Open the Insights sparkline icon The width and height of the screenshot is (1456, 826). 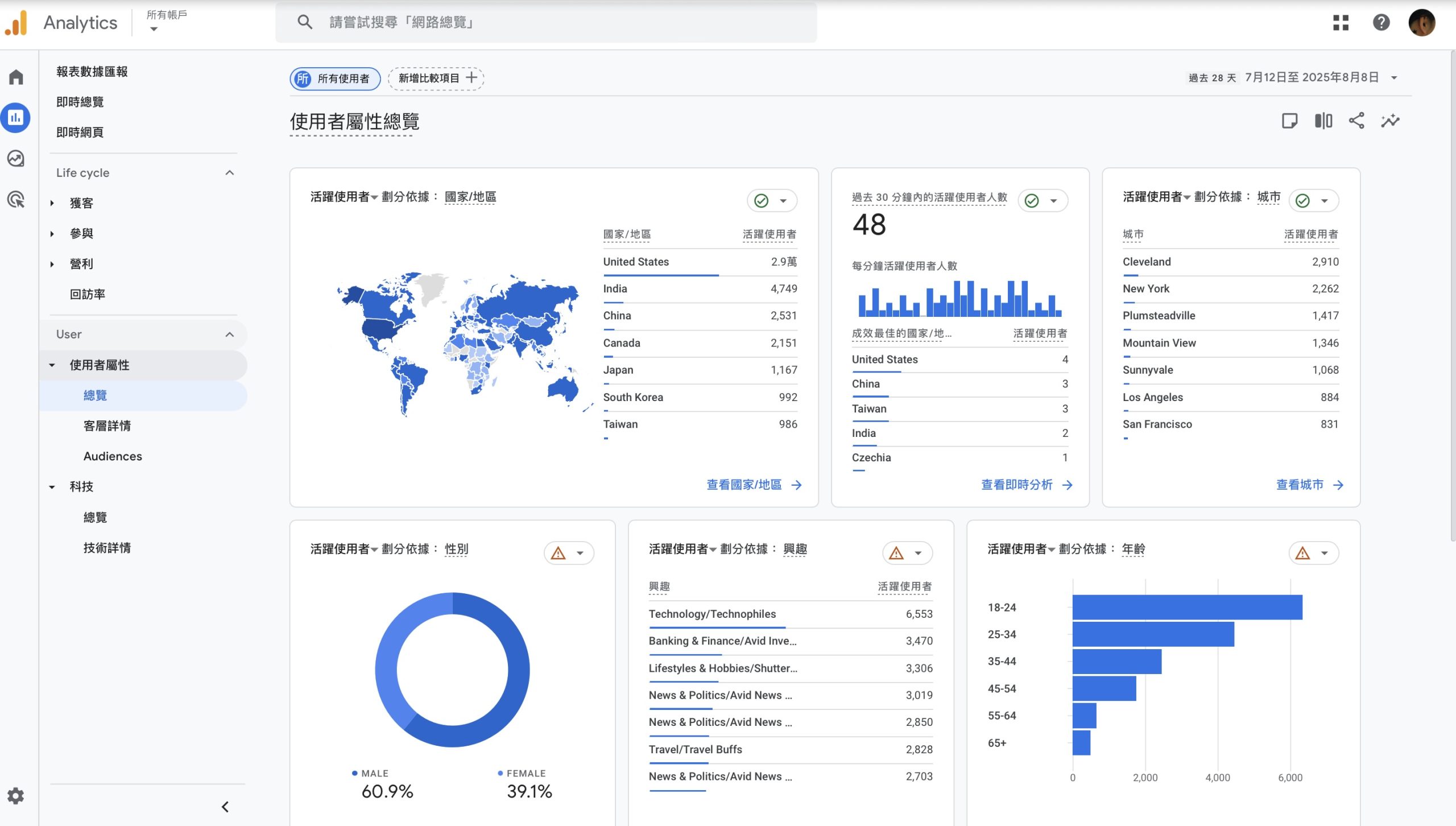click(1390, 121)
